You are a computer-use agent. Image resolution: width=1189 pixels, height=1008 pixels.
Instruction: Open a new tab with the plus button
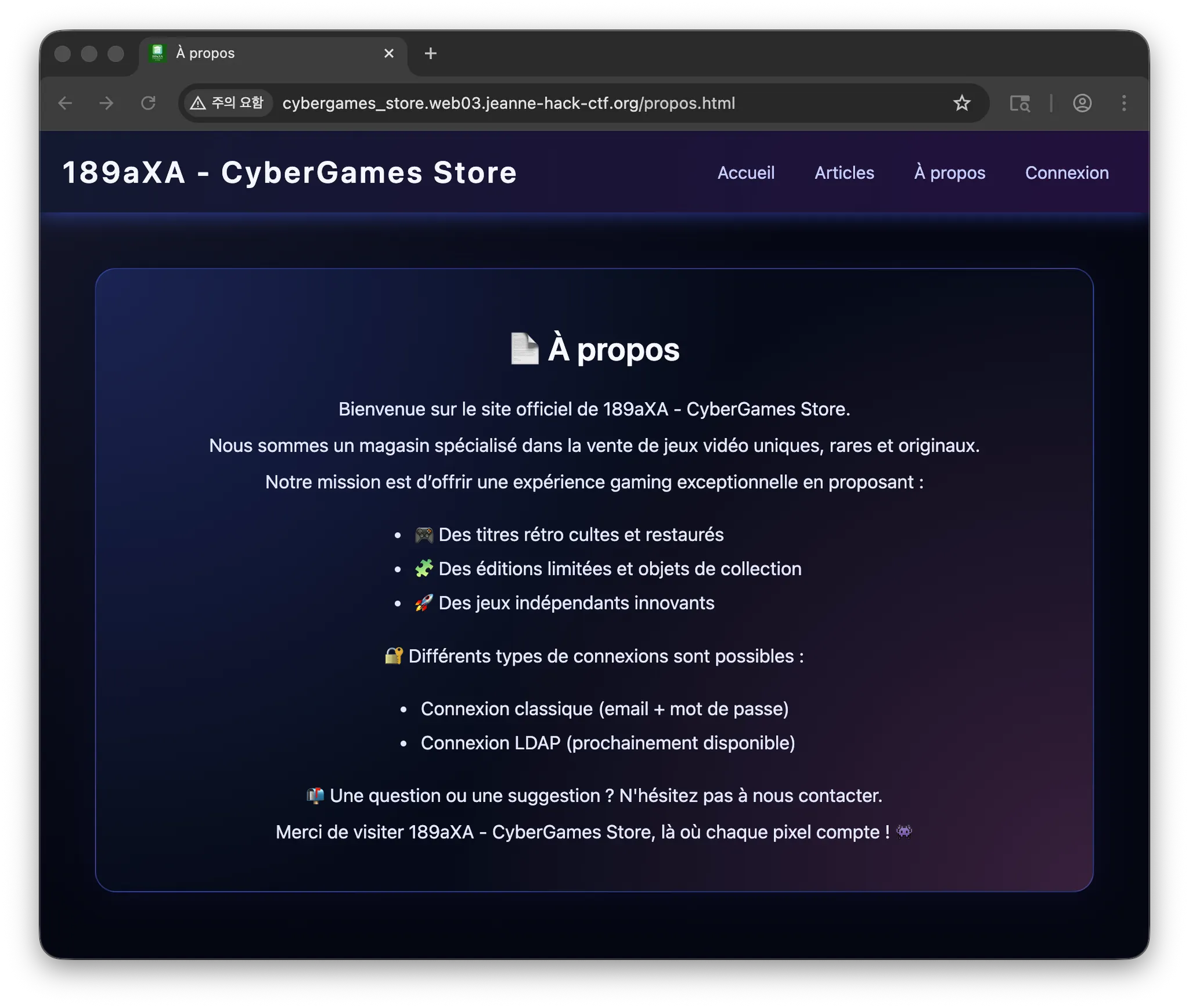tap(430, 53)
